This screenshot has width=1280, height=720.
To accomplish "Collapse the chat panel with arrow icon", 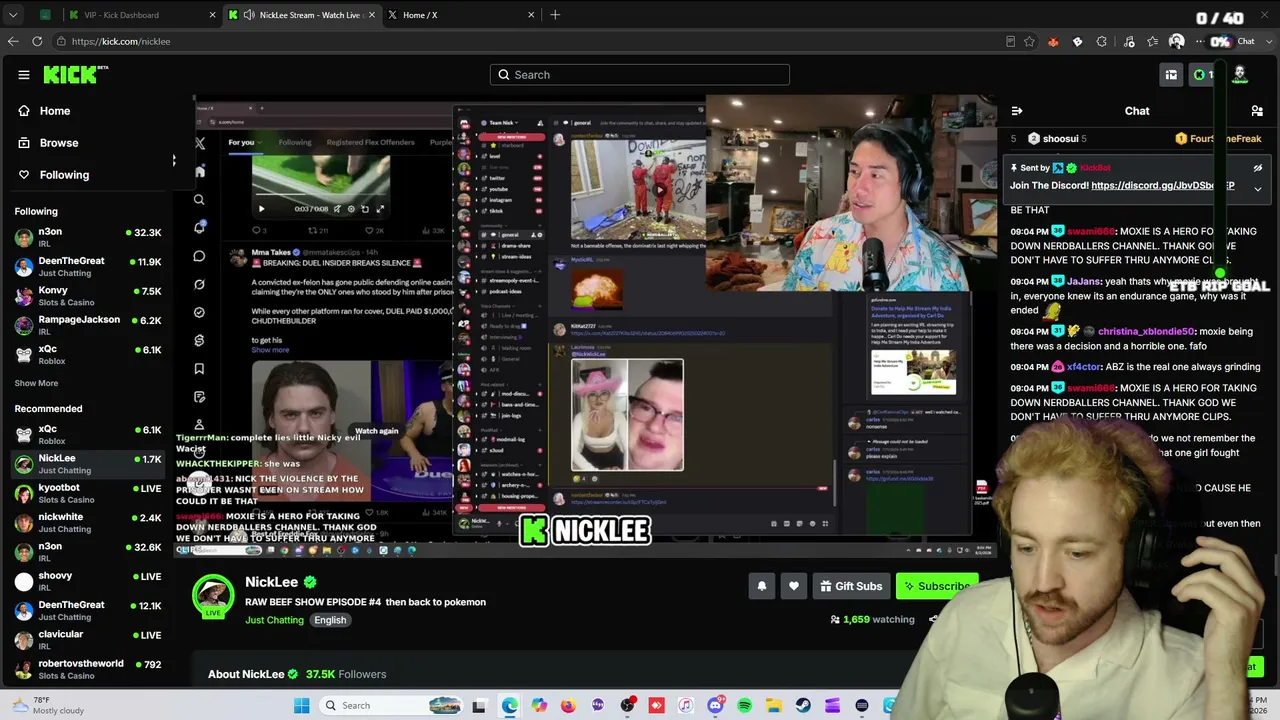I will click(1017, 111).
